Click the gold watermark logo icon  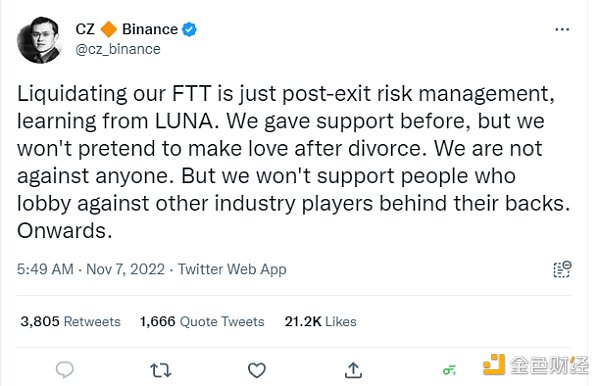[494, 365]
